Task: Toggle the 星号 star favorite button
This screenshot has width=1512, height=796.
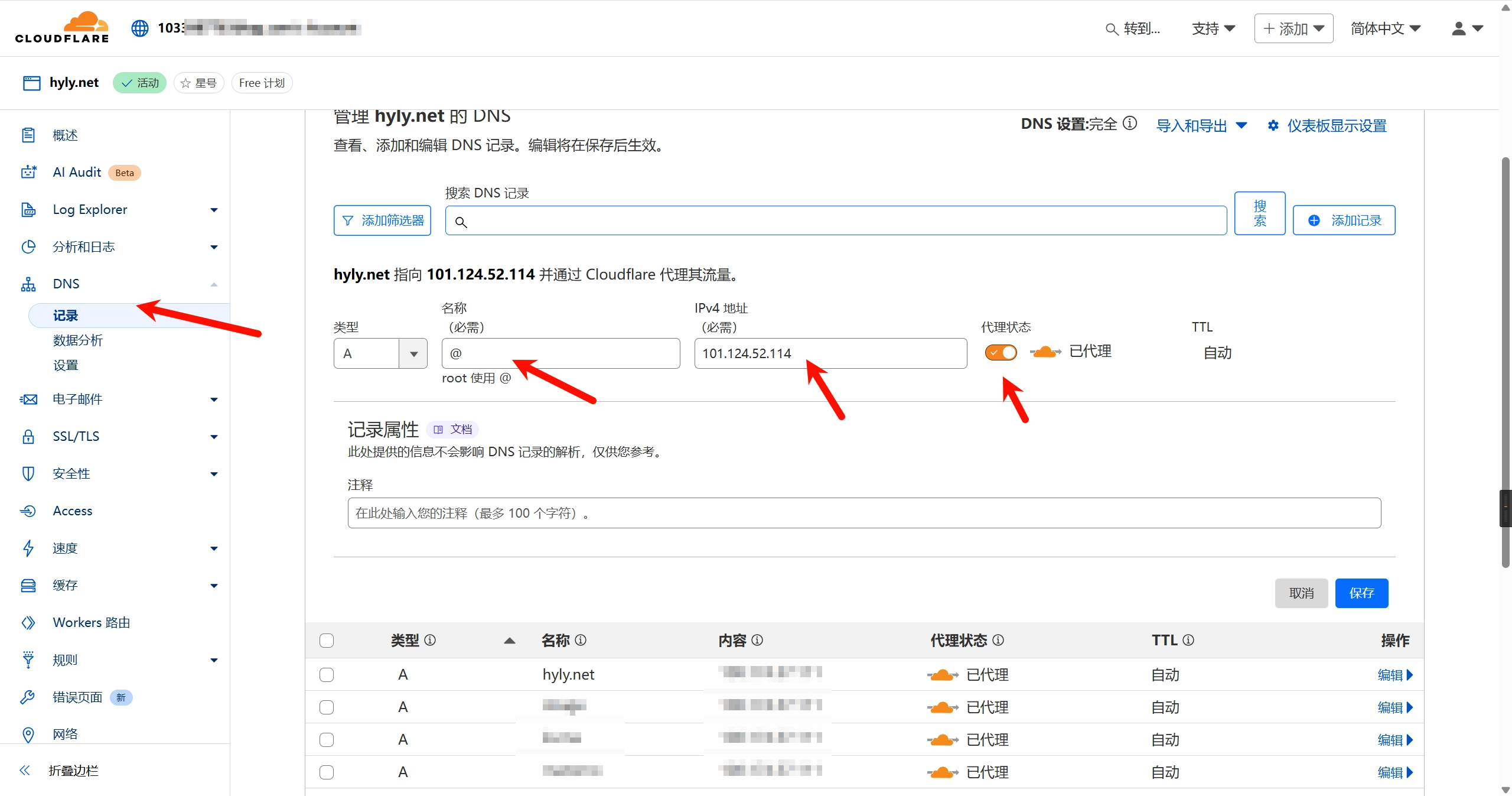Action: (199, 83)
